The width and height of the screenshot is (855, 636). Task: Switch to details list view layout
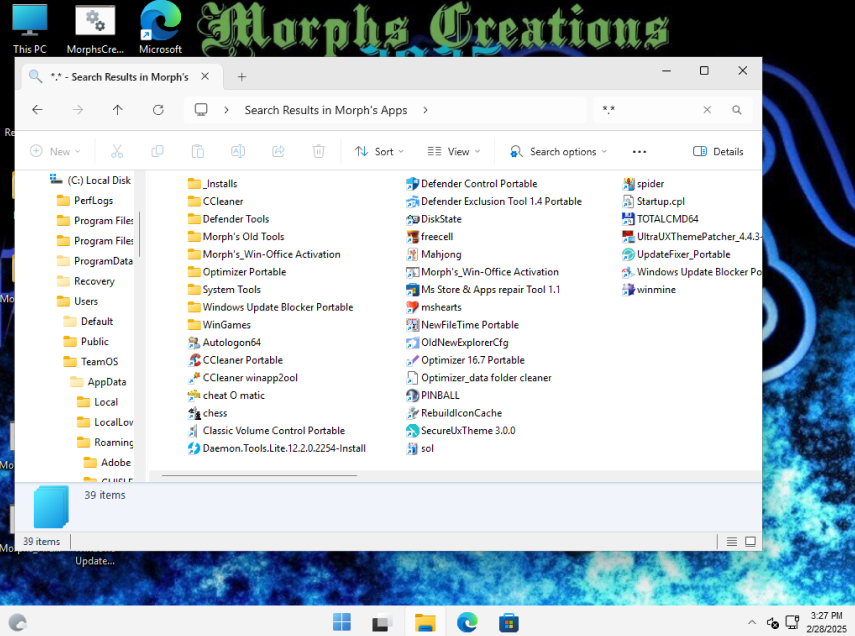click(732, 542)
